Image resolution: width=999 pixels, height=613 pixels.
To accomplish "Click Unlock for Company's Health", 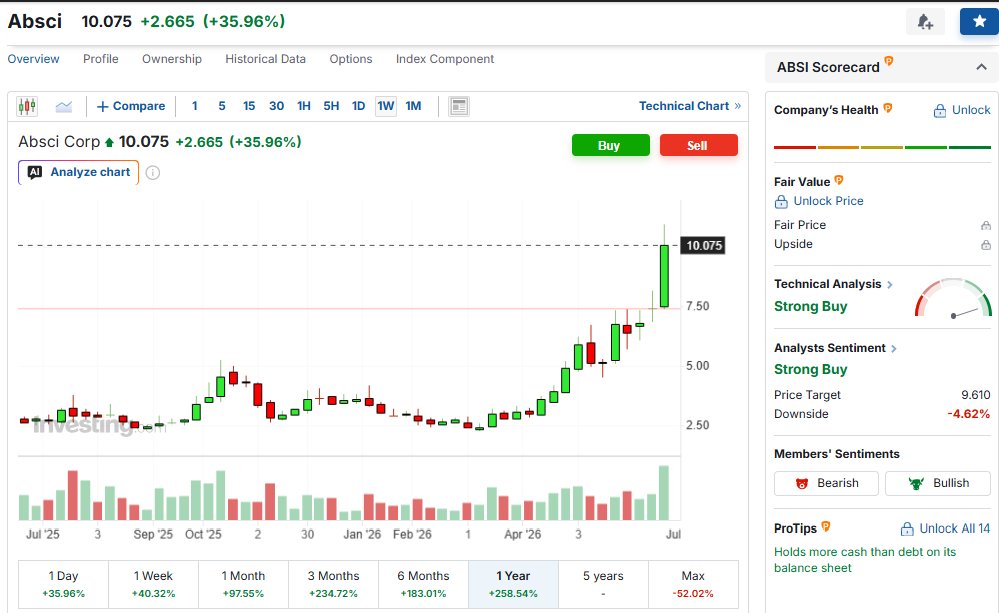I will point(962,110).
